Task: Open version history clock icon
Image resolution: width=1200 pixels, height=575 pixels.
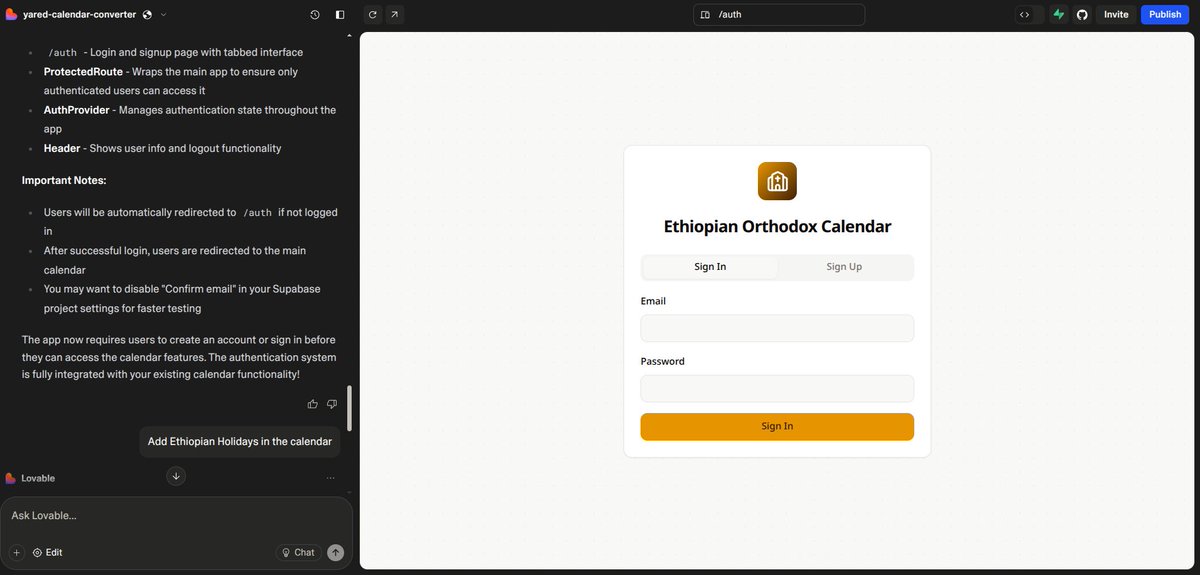Action: pyautogui.click(x=315, y=15)
